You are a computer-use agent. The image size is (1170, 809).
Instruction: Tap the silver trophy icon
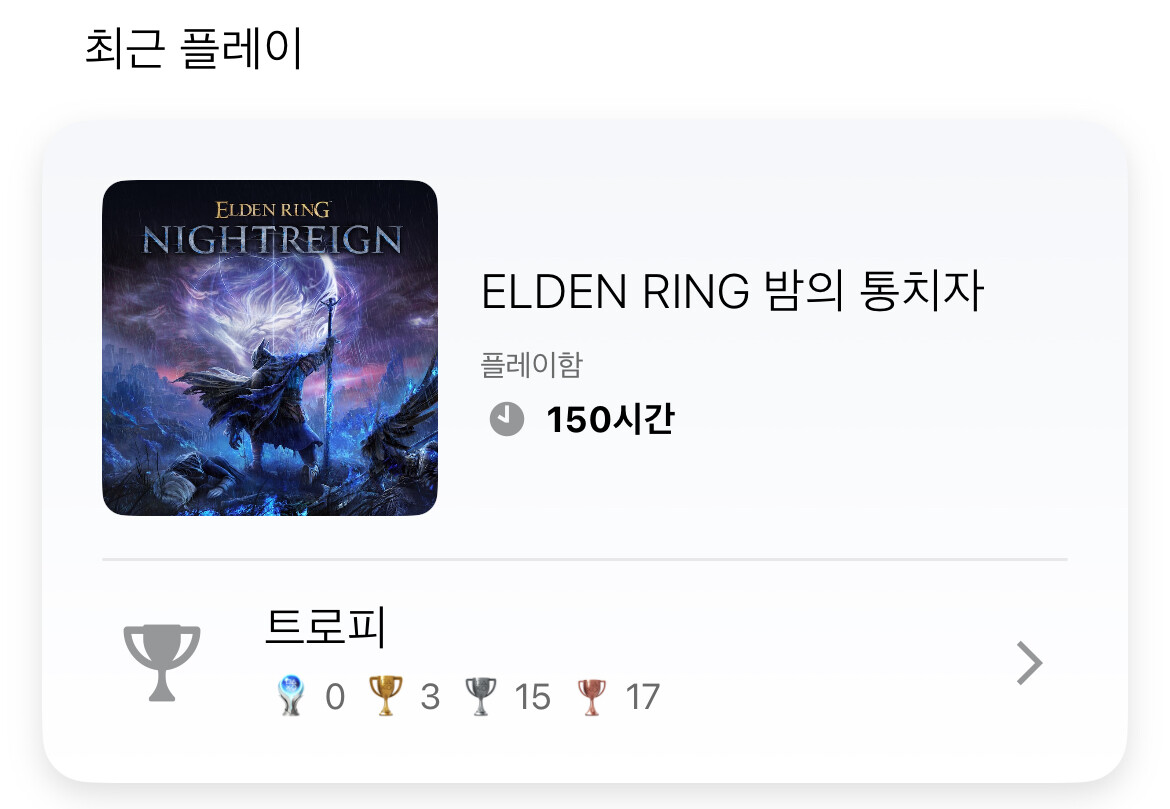click(481, 696)
